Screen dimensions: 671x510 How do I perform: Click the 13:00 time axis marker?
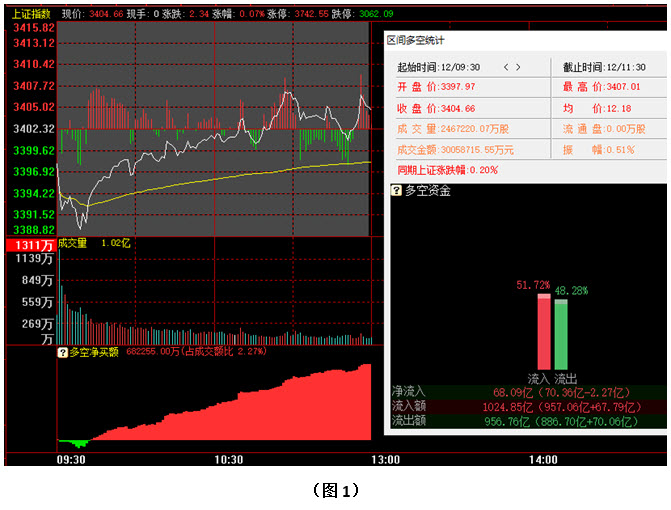click(x=386, y=460)
